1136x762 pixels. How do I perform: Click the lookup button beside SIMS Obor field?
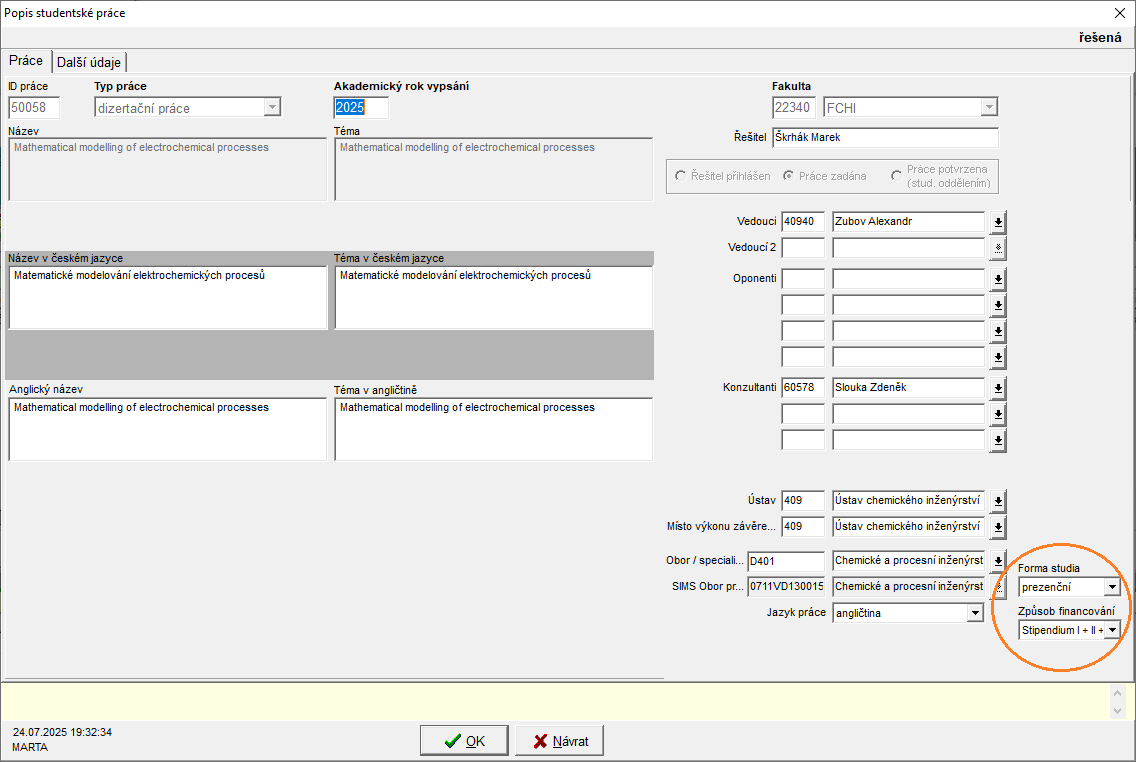tap(998, 587)
